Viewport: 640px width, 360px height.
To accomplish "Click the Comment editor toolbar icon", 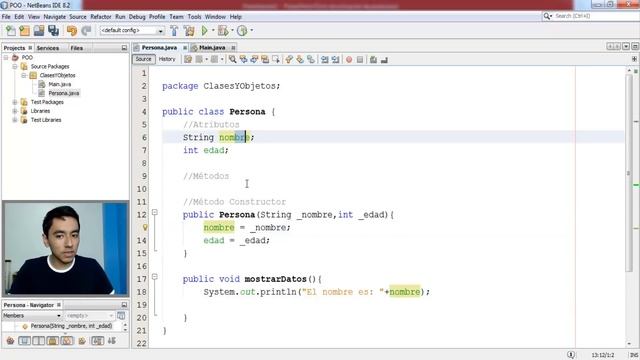I will click(373, 60).
